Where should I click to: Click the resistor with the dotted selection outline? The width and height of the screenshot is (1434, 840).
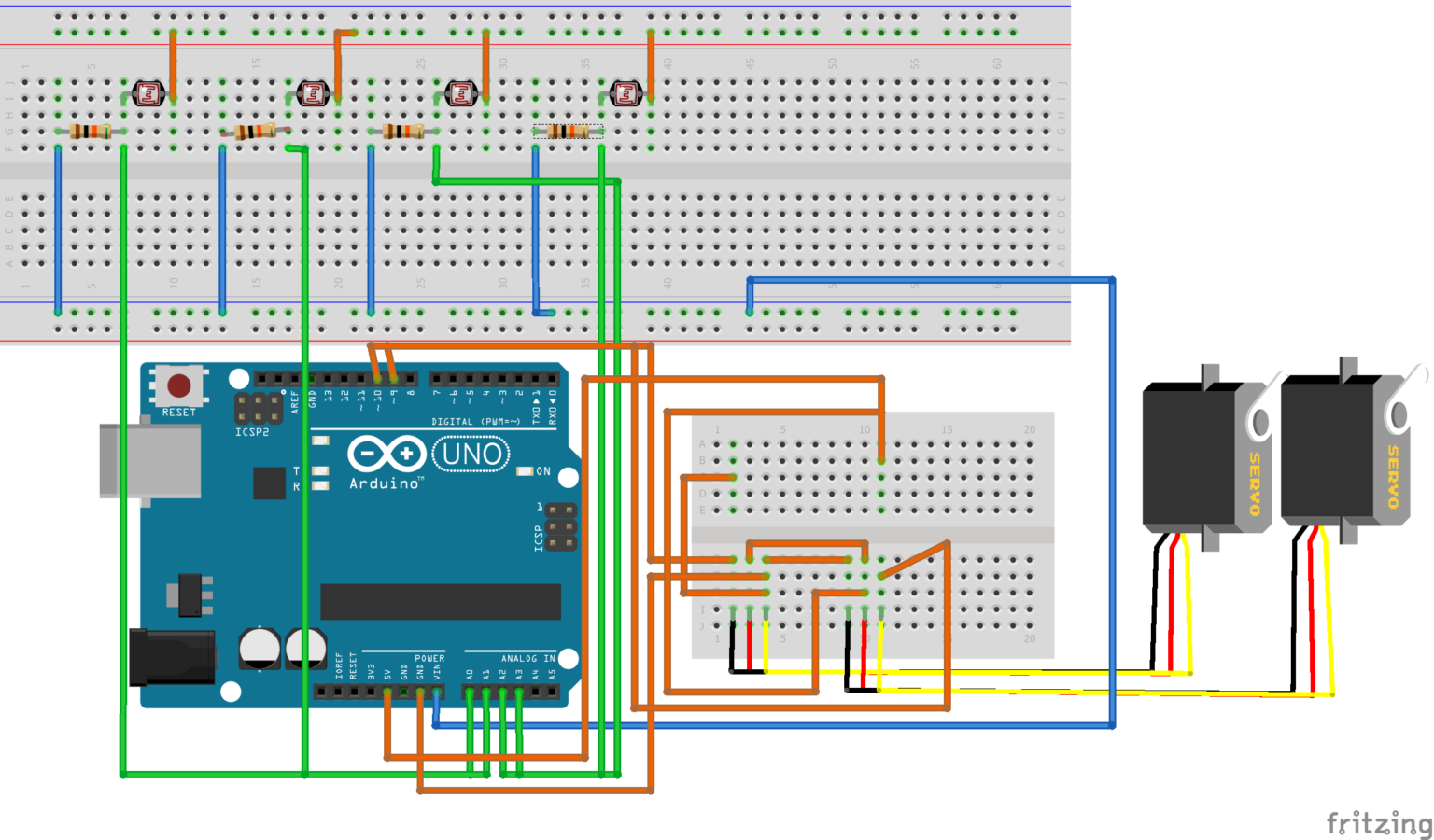(568, 132)
